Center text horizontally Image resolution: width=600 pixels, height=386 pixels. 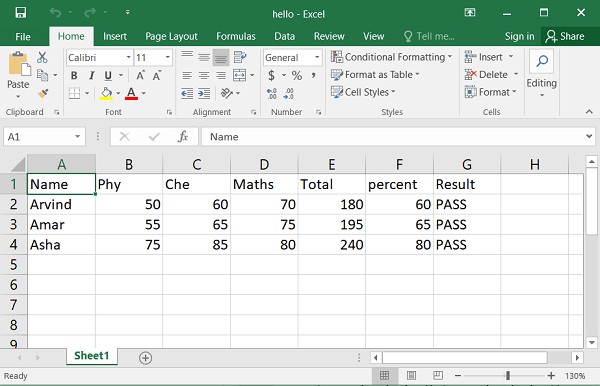(204, 75)
